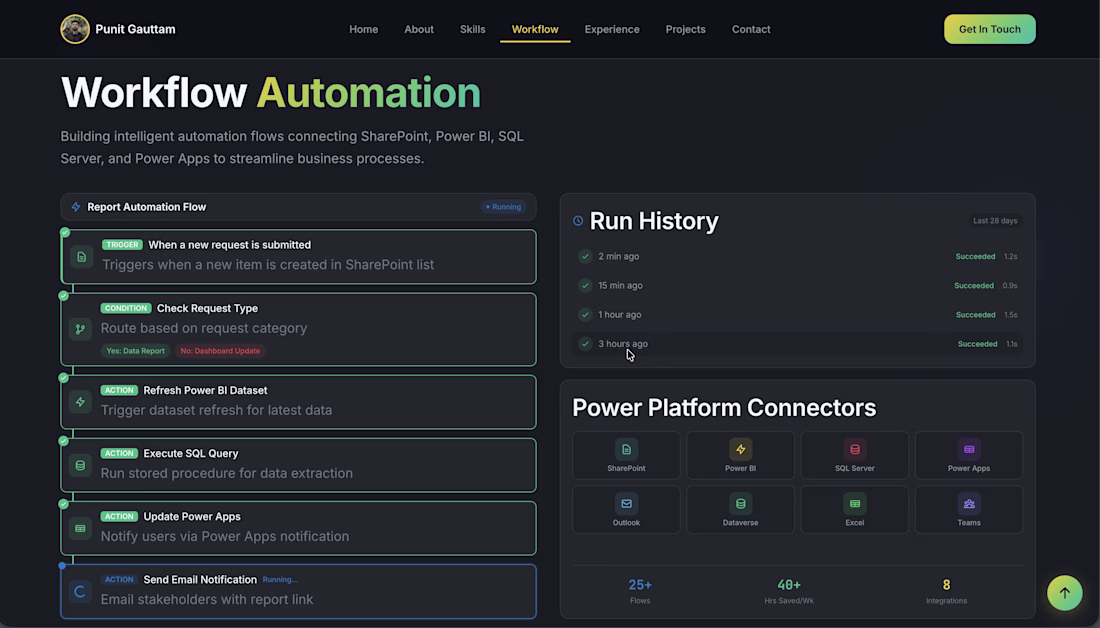Go to the About section
Viewport: 1100px width, 628px height.
419,29
